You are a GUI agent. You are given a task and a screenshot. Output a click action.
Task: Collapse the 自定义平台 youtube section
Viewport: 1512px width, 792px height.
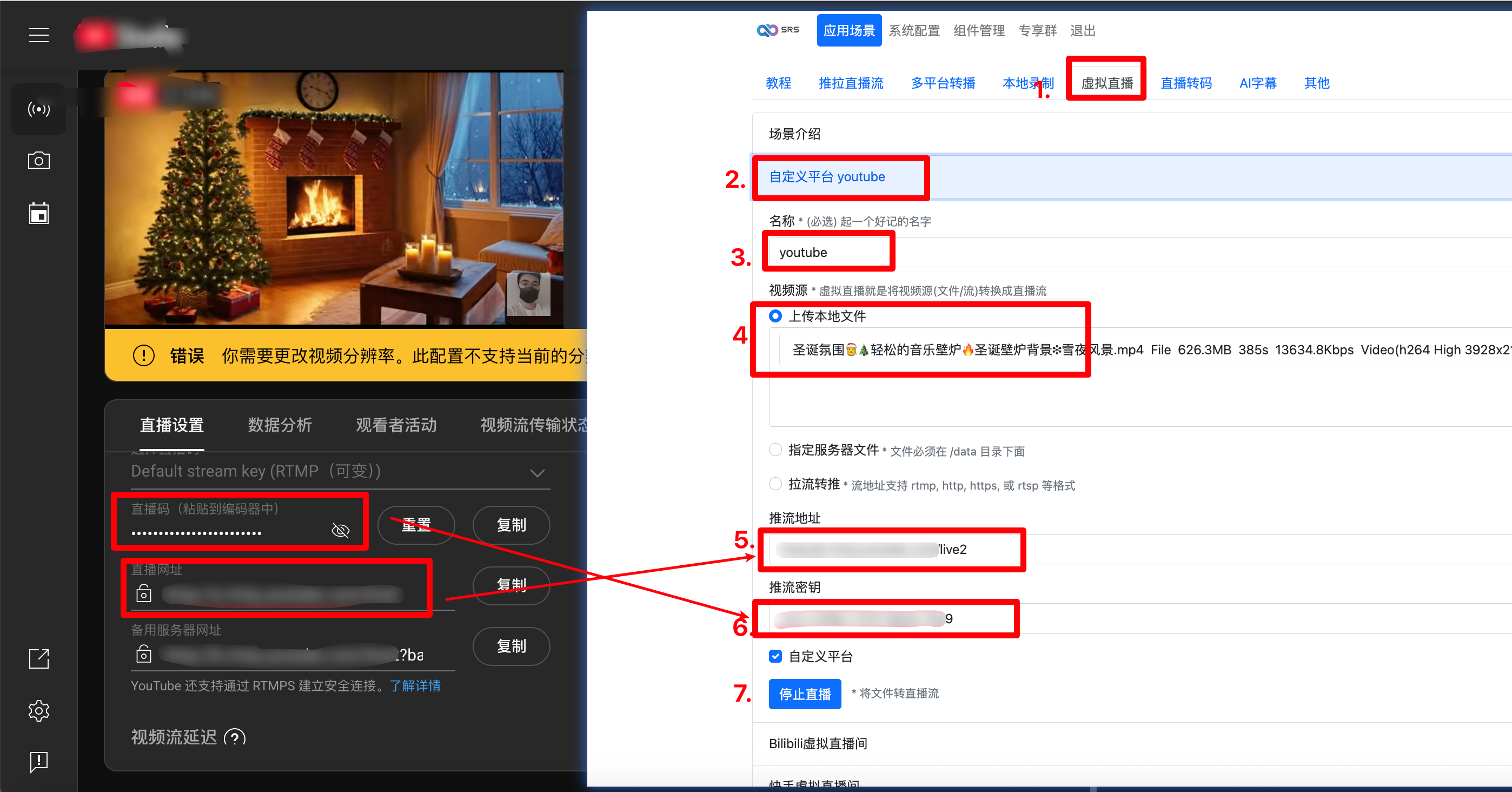point(826,177)
